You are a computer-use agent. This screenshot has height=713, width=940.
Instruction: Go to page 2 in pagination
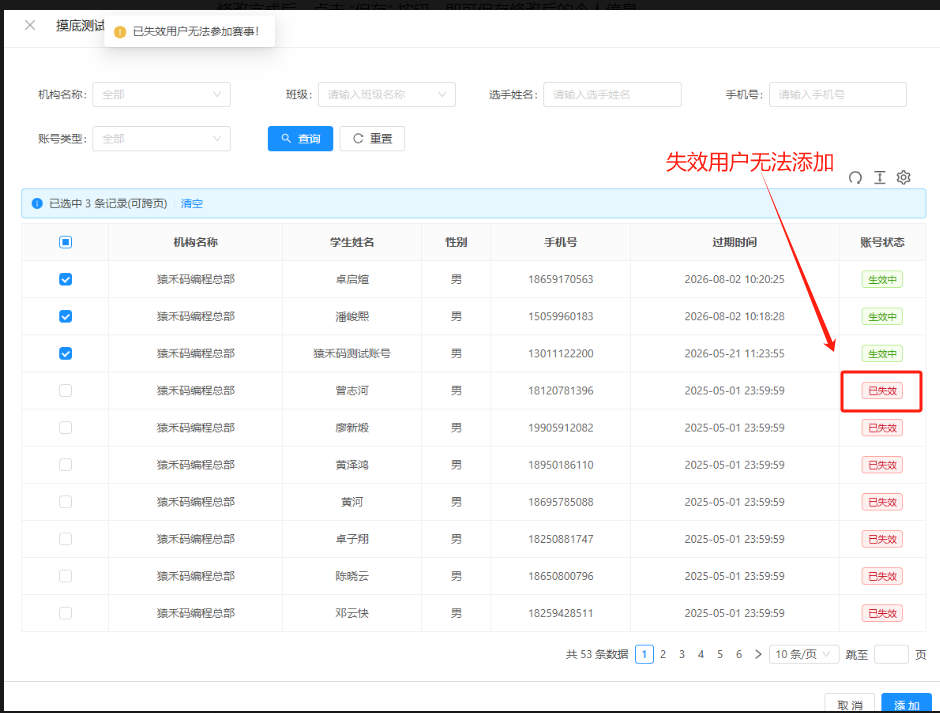click(x=663, y=654)
